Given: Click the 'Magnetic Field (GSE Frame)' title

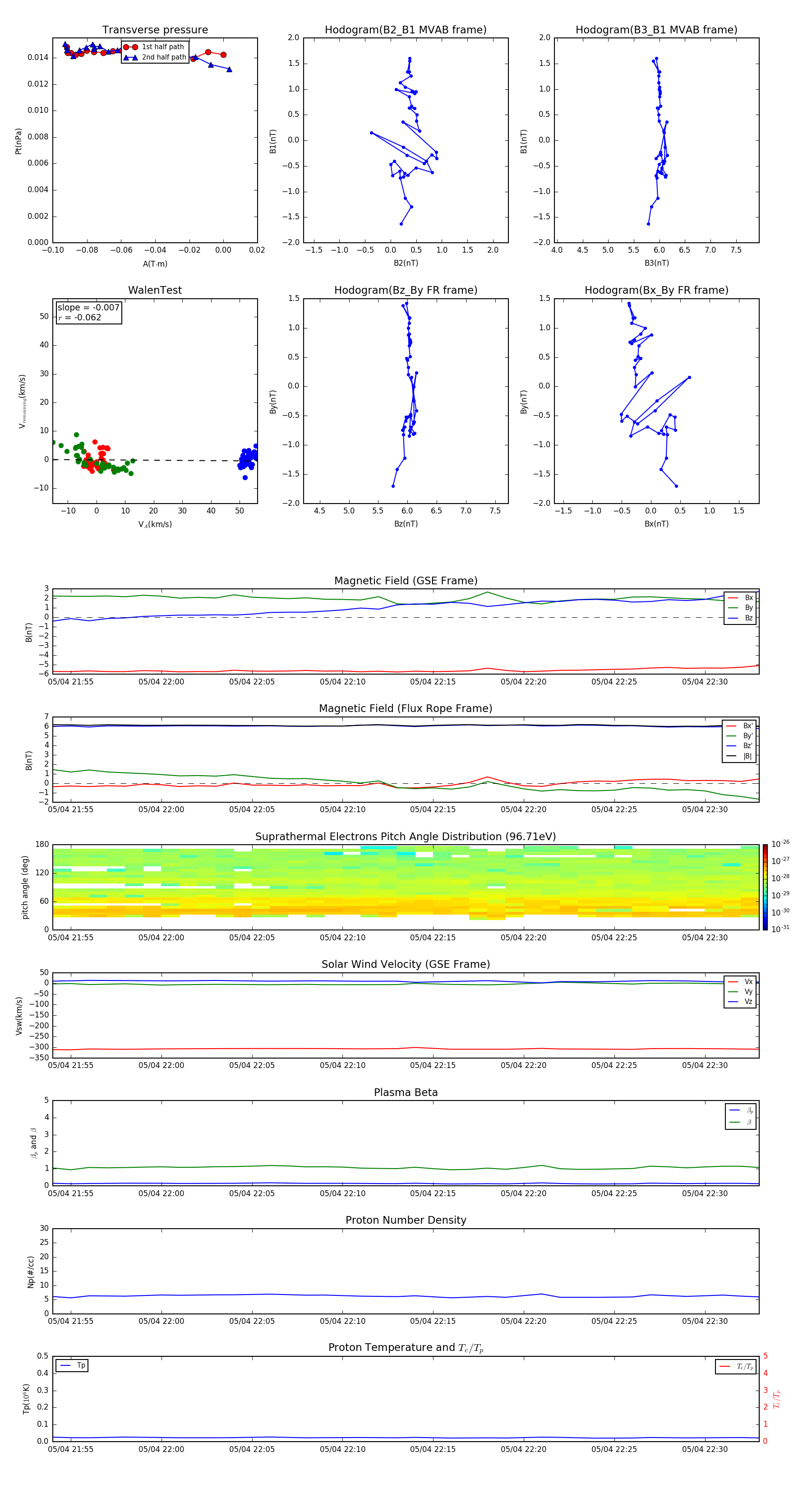Looking at the screenshot, I should 406,581.
